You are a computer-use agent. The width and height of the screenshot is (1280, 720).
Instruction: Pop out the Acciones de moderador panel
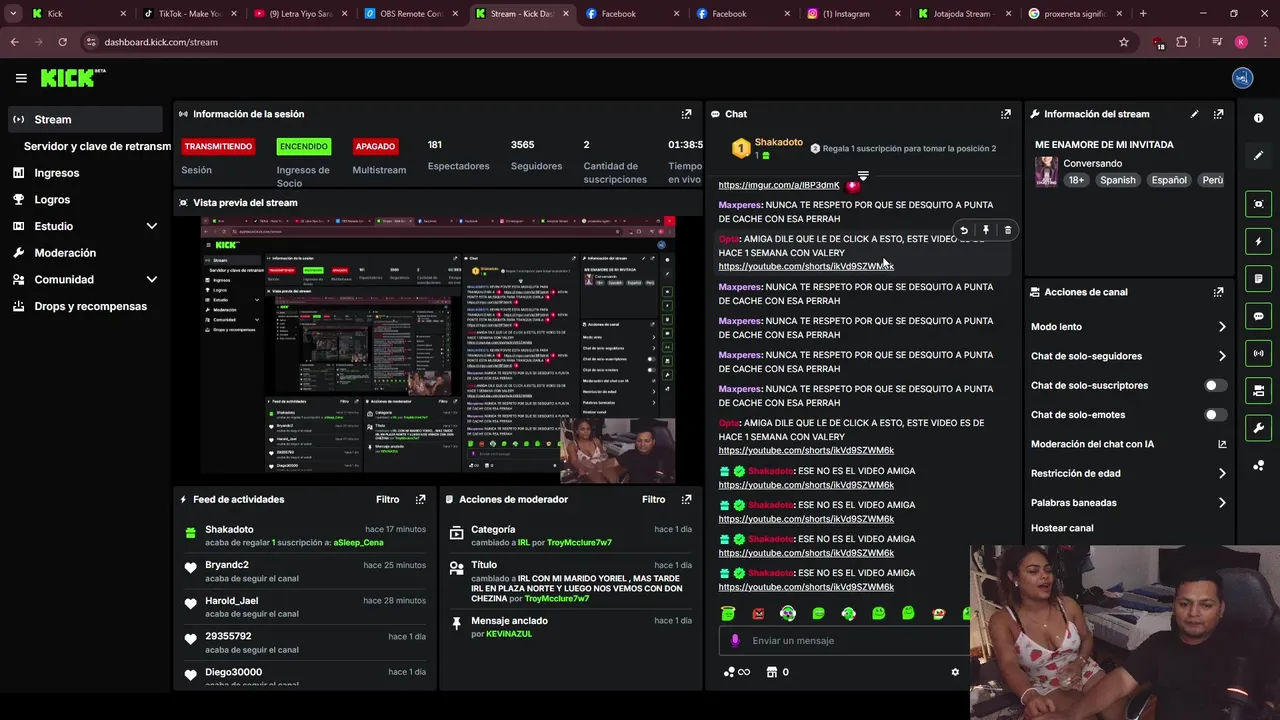[686, 499]
